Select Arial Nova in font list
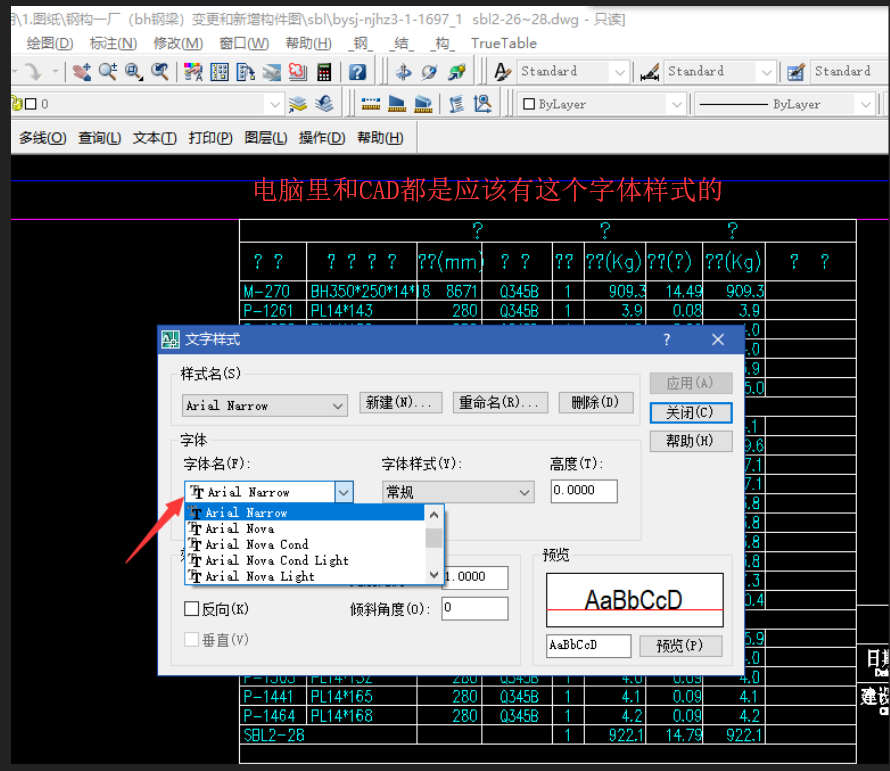Screen dimensions: 890x771 pos(305,529)
